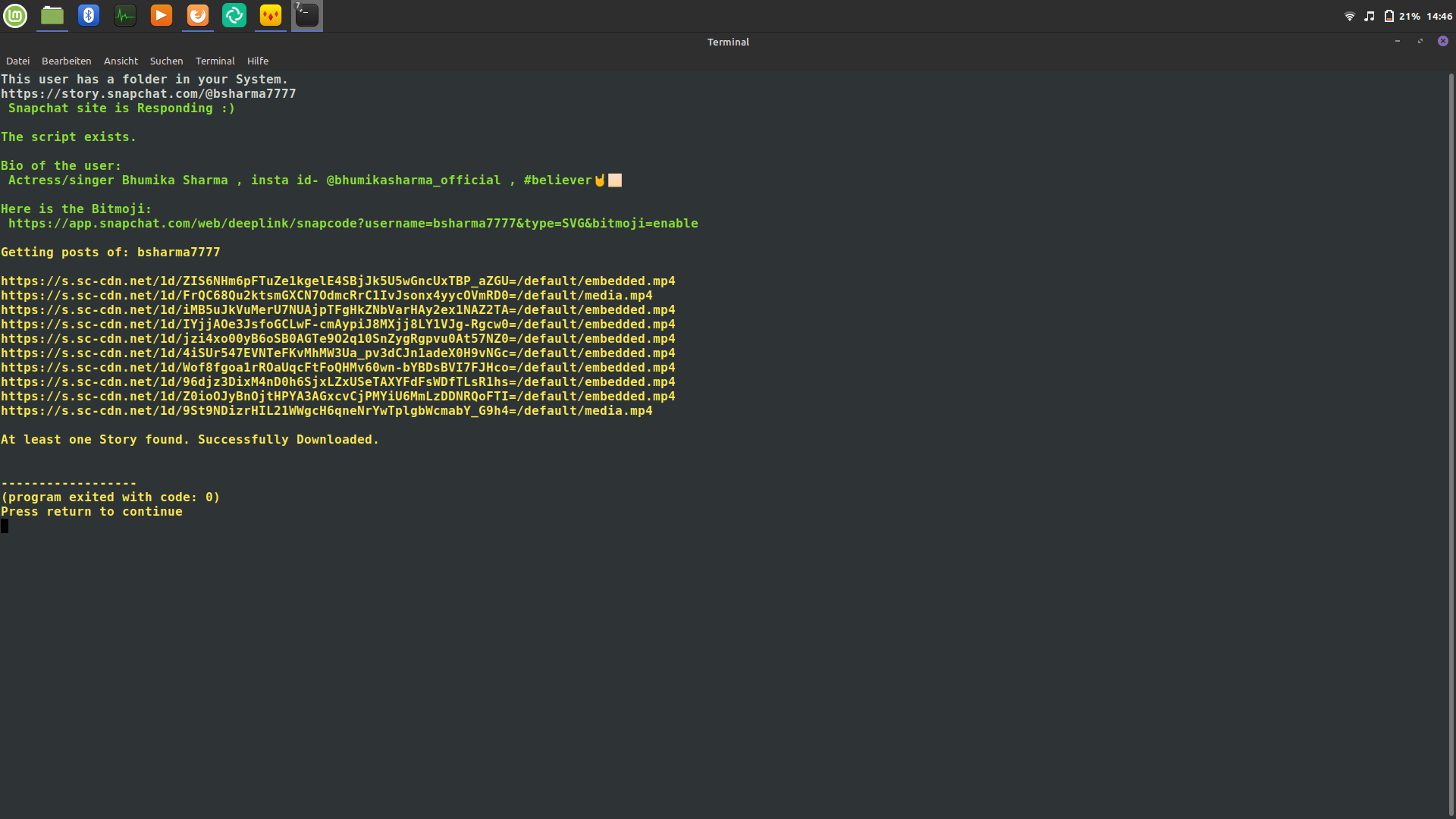
Task: Open the System Monitor pulse icon
Action: [x=125, y=15]
